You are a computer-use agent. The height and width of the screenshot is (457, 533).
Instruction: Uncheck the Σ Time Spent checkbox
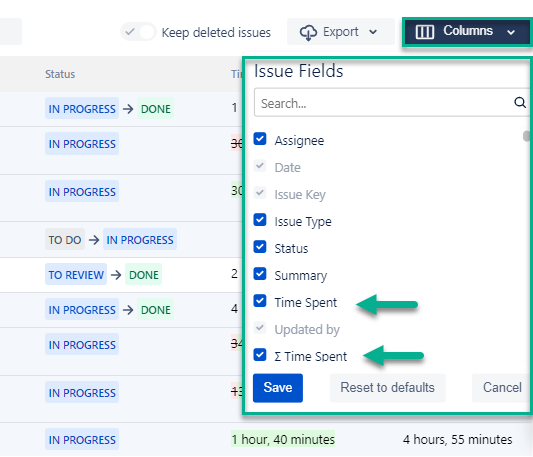[x=260, y=355]
